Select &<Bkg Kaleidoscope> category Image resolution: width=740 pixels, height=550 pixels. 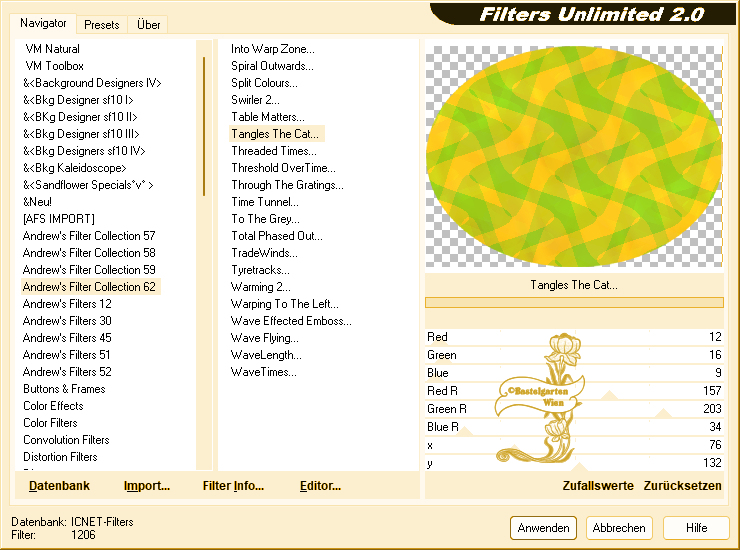coord(75,168)
